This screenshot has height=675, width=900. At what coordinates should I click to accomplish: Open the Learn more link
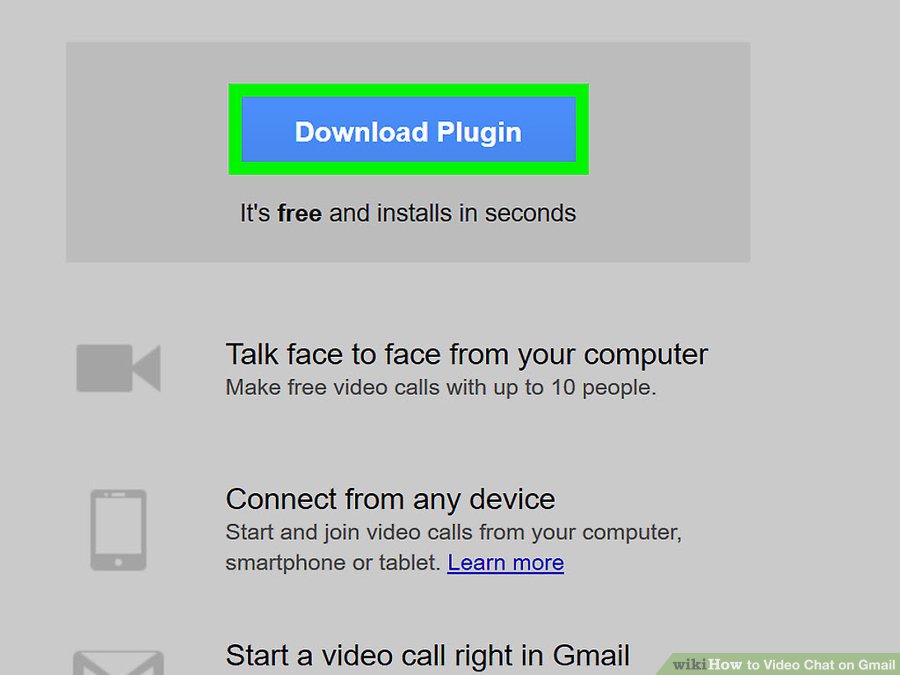coord(506,562)
